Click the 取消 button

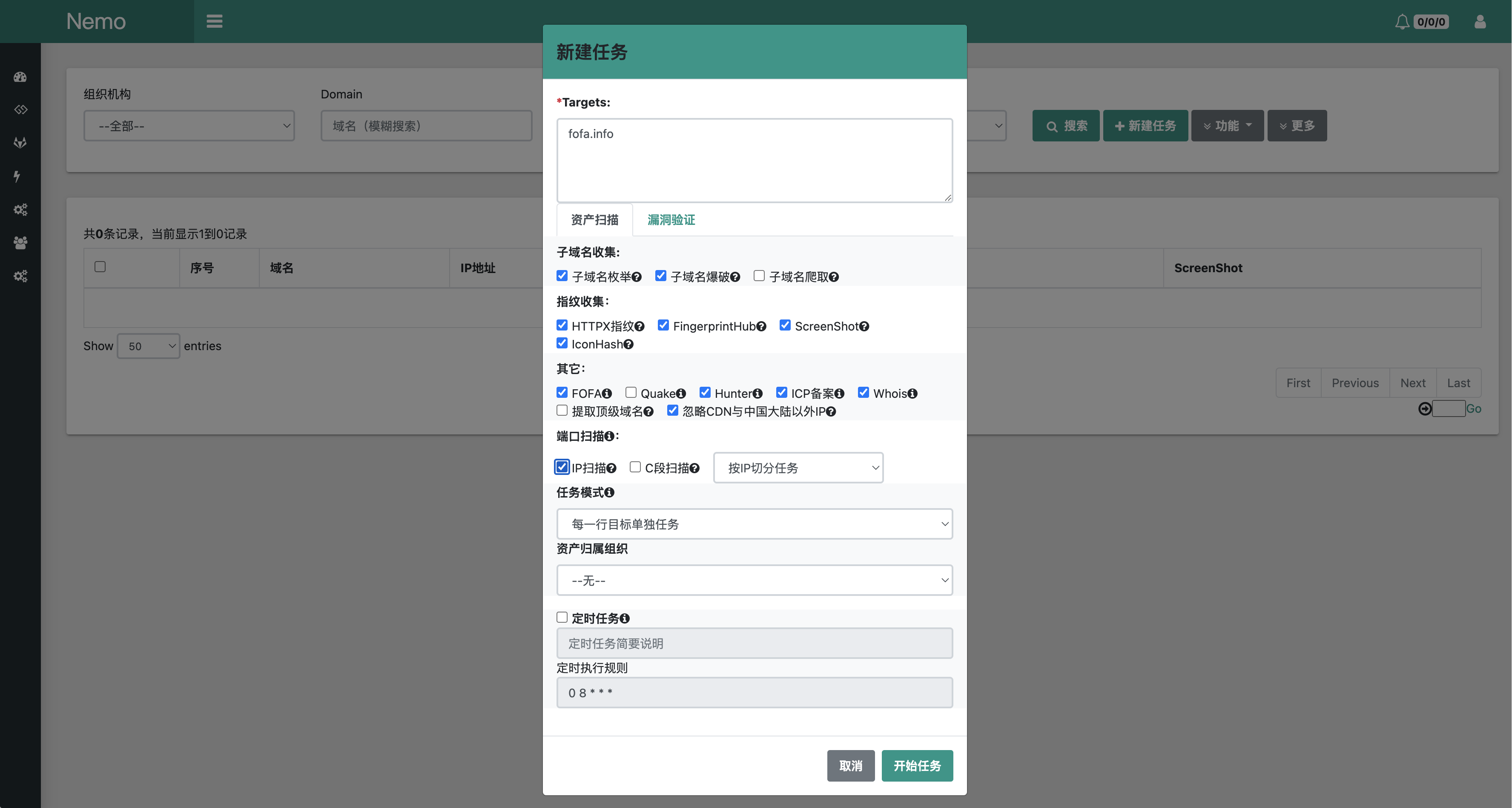[850, 766]
